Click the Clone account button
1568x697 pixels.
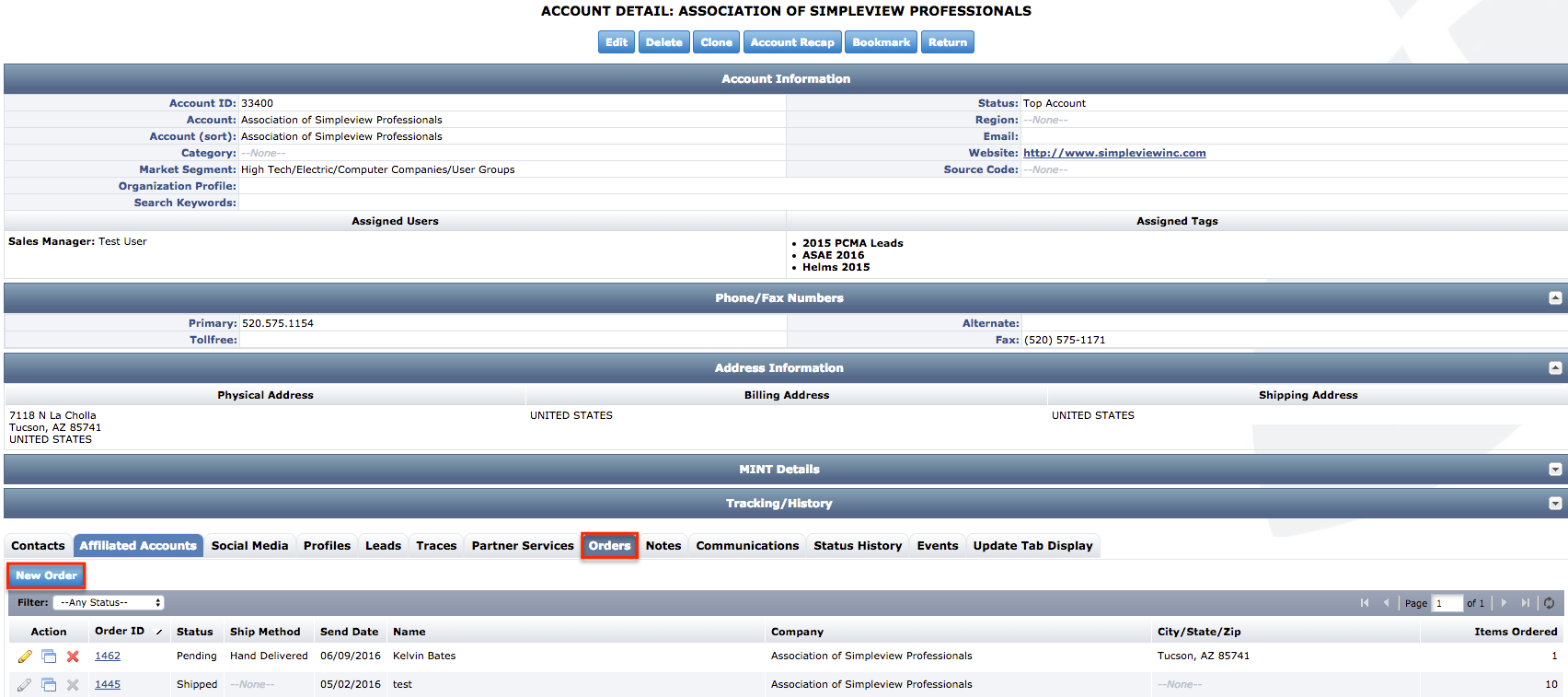[717, 42]
